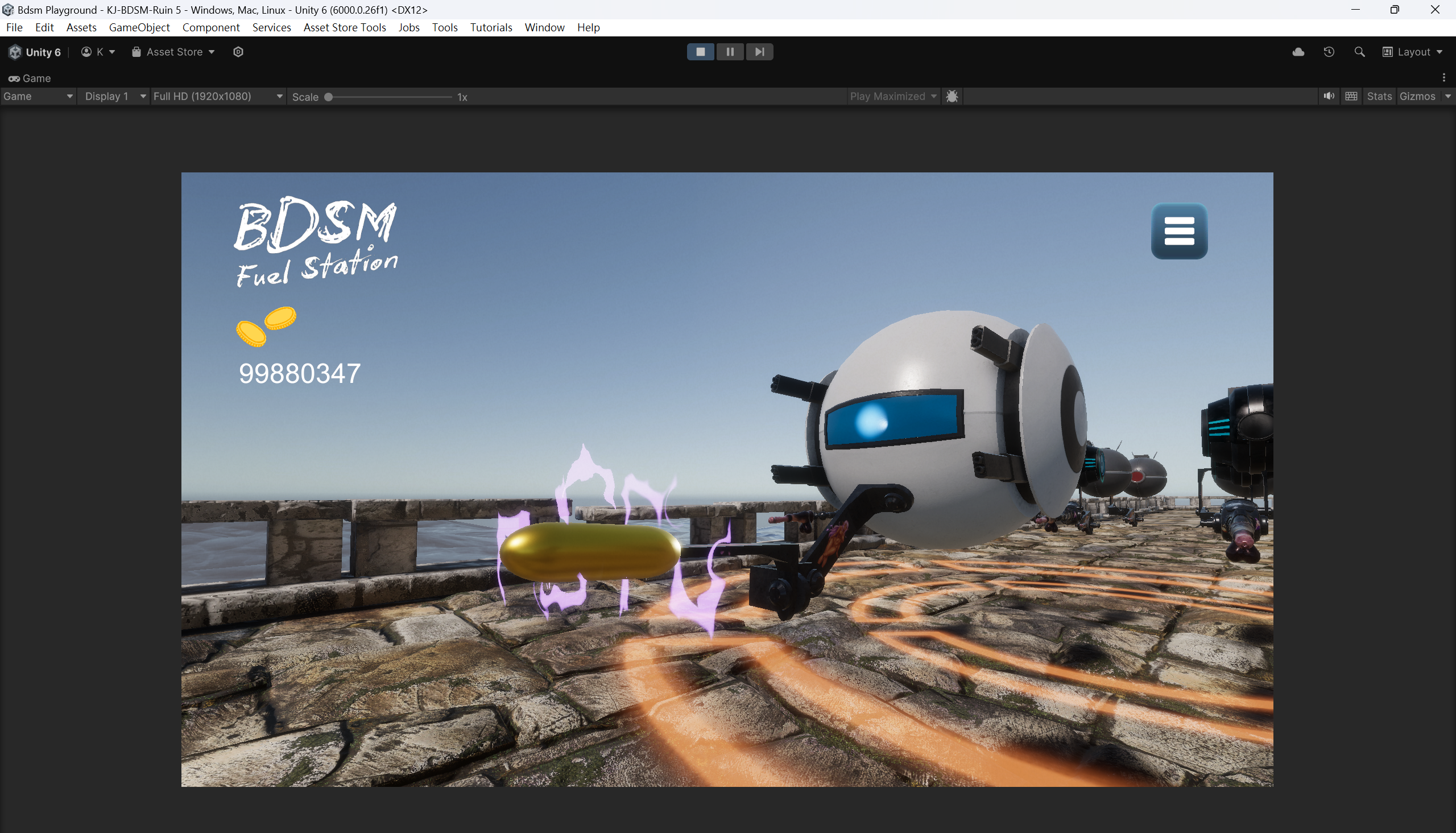Open Unity Cloud icon

[x=1297, y=52]
